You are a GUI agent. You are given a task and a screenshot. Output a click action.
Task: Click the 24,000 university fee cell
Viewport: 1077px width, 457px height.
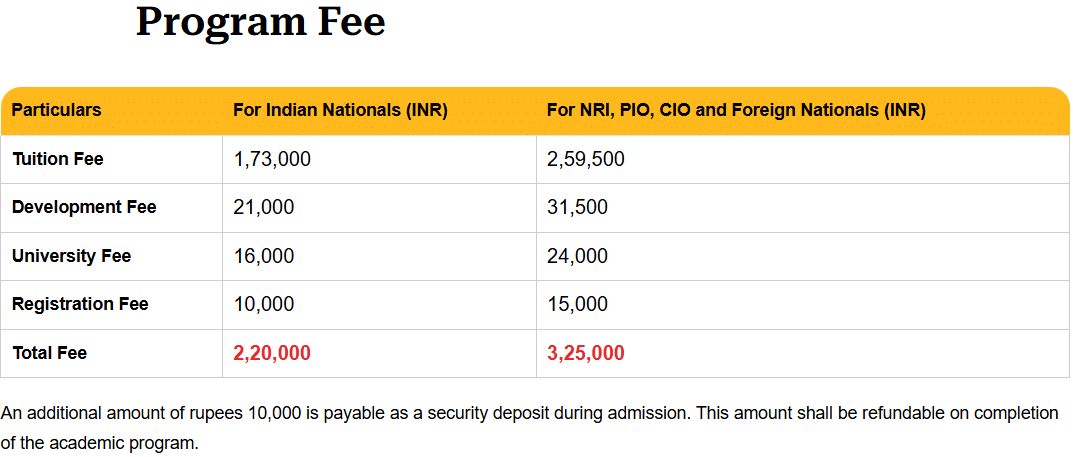click(577, 256)
